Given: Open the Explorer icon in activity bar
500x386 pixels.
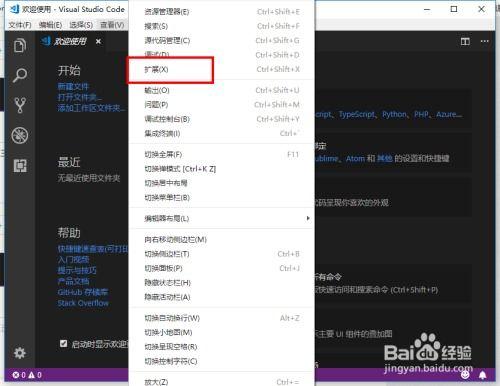Looking at the screenshot, I should [x=20, y=45].
